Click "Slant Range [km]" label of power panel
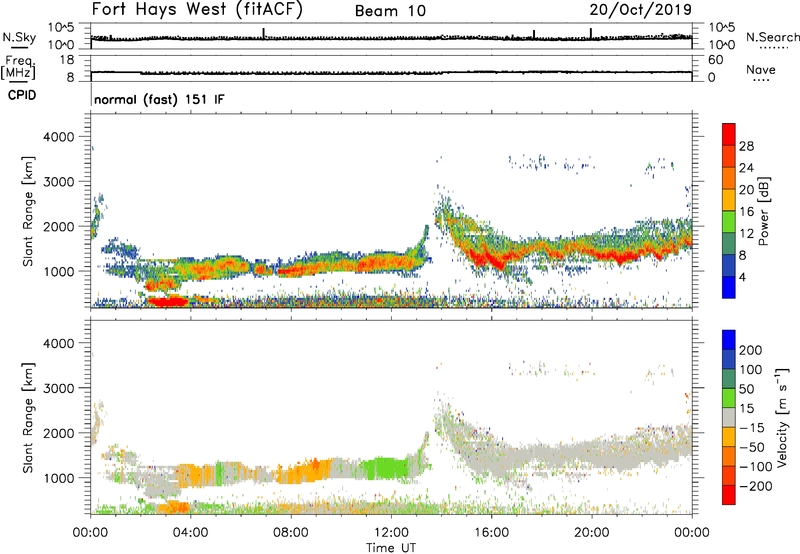This screenshot has height=554, width=800. pos(28,211)
